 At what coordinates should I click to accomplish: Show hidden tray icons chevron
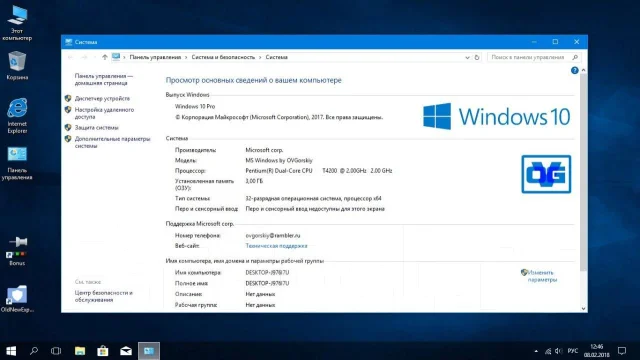click(536, 351)
